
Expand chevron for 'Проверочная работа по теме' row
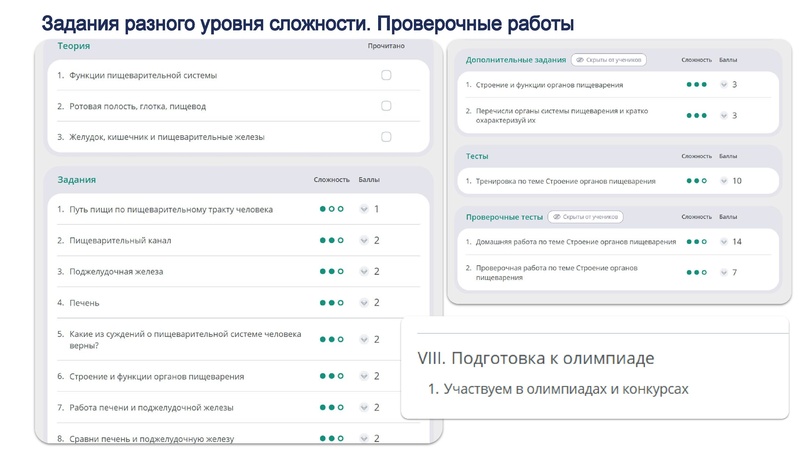(723, 272)
